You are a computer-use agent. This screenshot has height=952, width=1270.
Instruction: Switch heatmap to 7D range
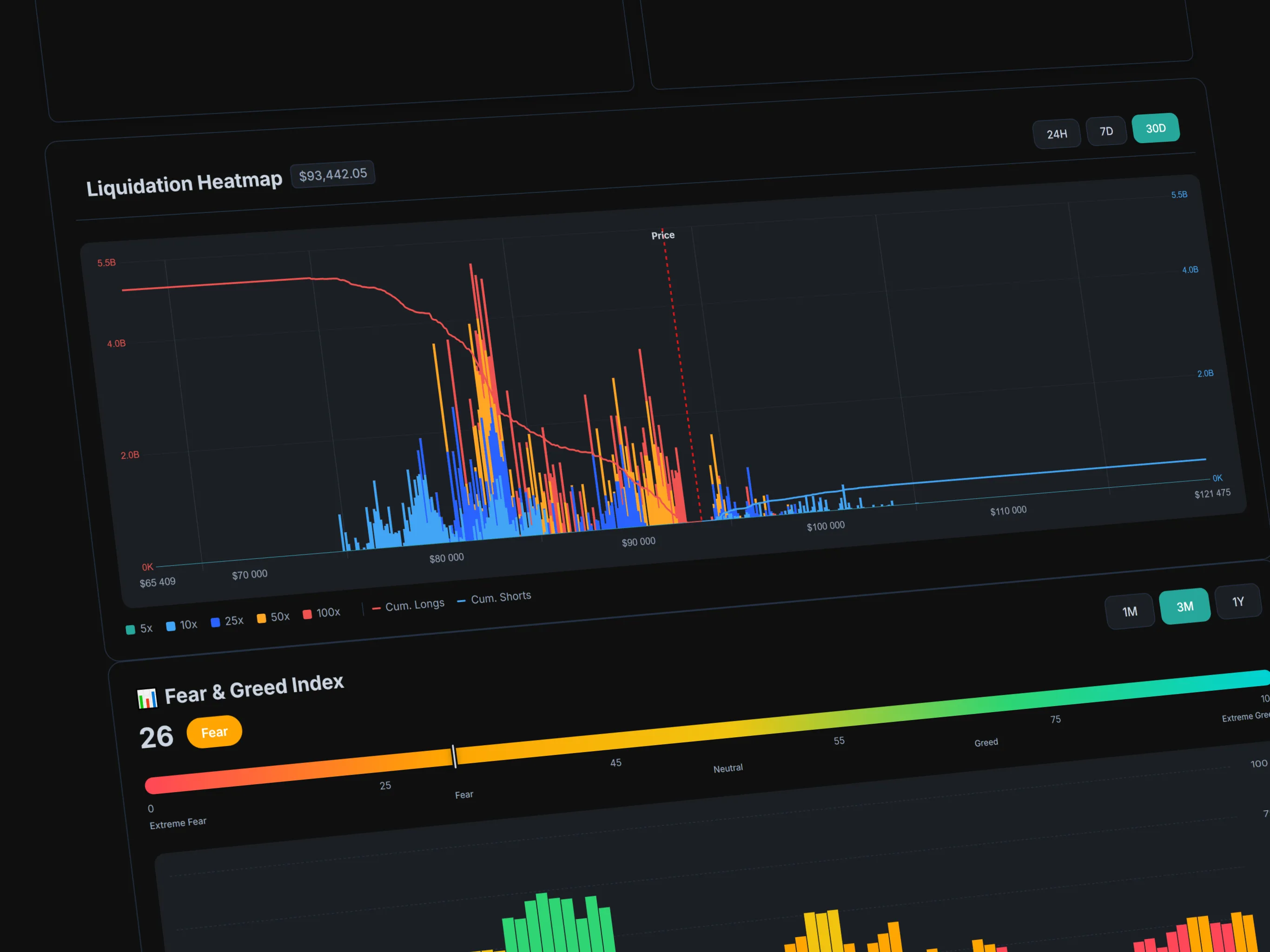[1106, 131]
